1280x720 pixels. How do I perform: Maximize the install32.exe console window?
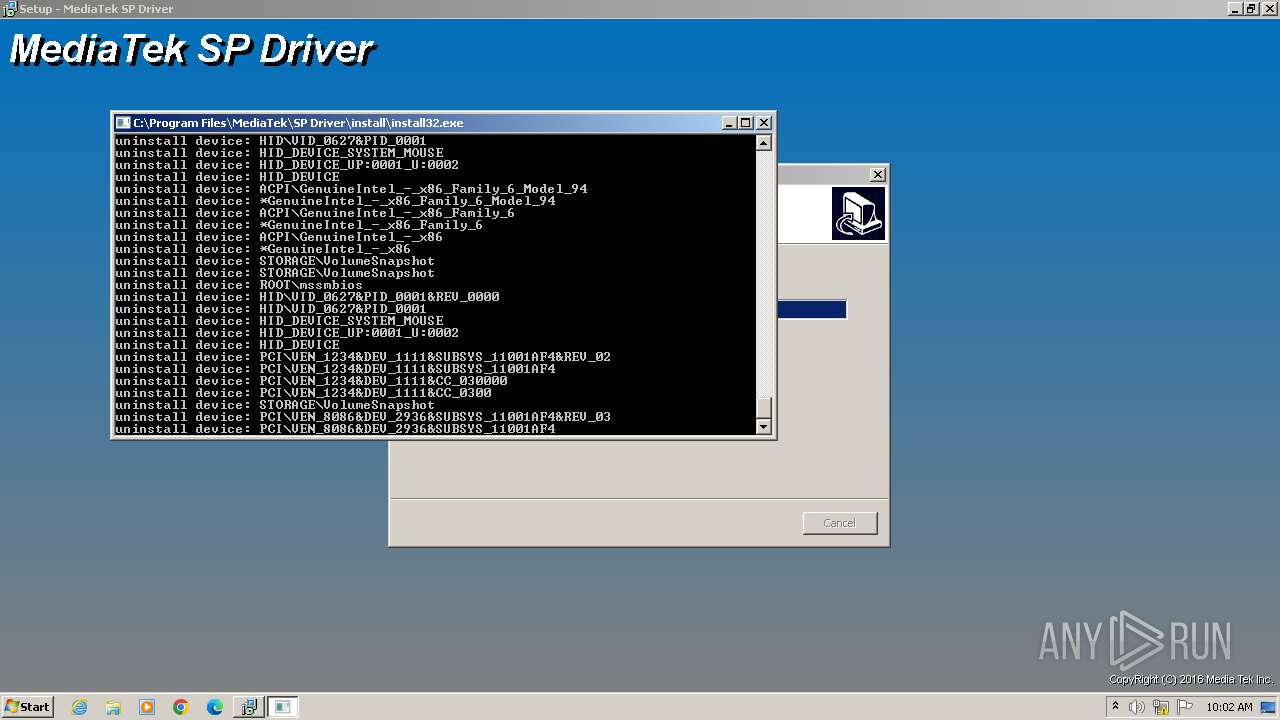click(746, 123)
